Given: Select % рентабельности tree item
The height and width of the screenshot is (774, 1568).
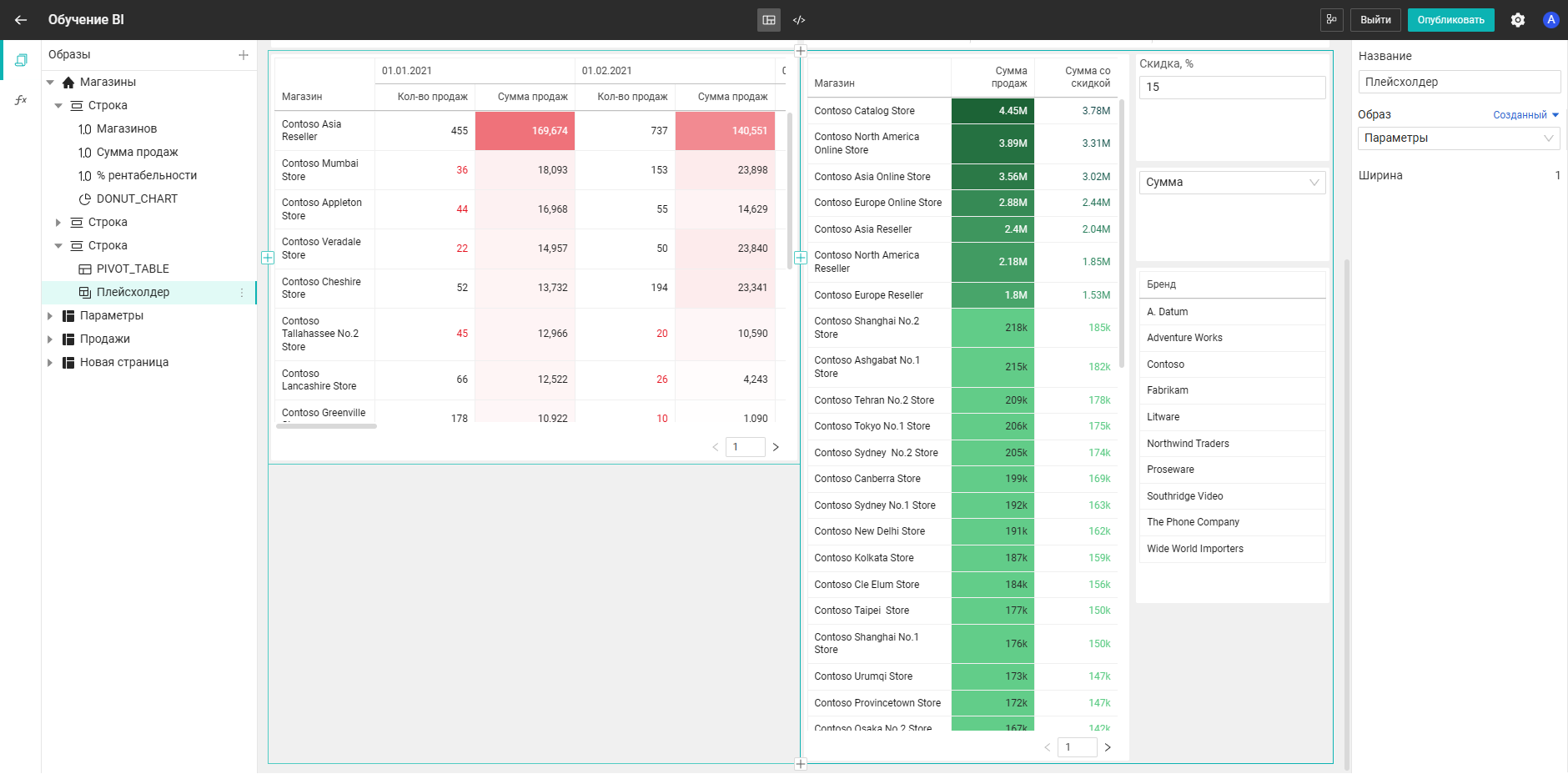Looking at the screenshot, I should point(147,176).
